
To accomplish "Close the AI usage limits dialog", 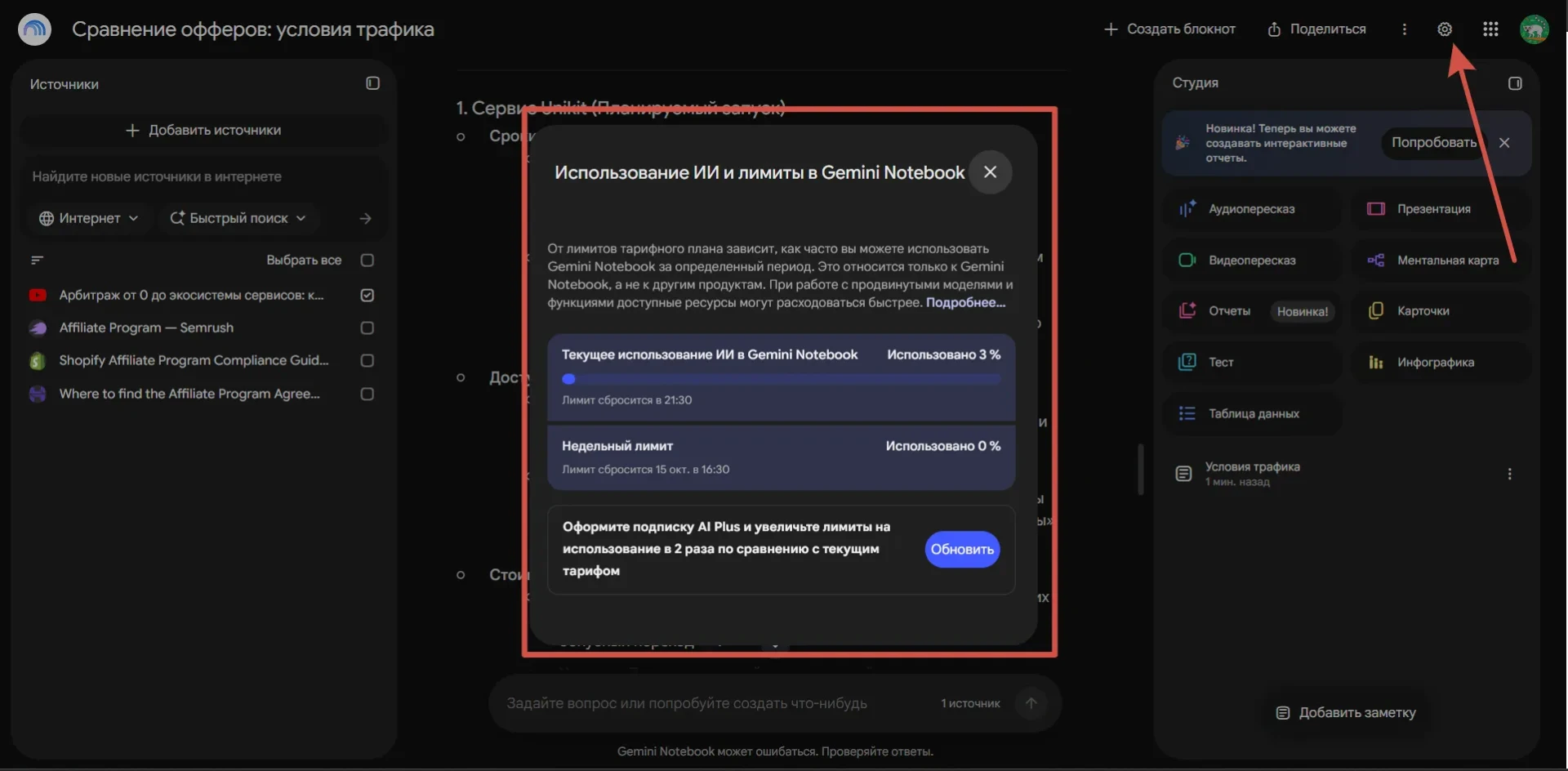I will coord(990,172).
